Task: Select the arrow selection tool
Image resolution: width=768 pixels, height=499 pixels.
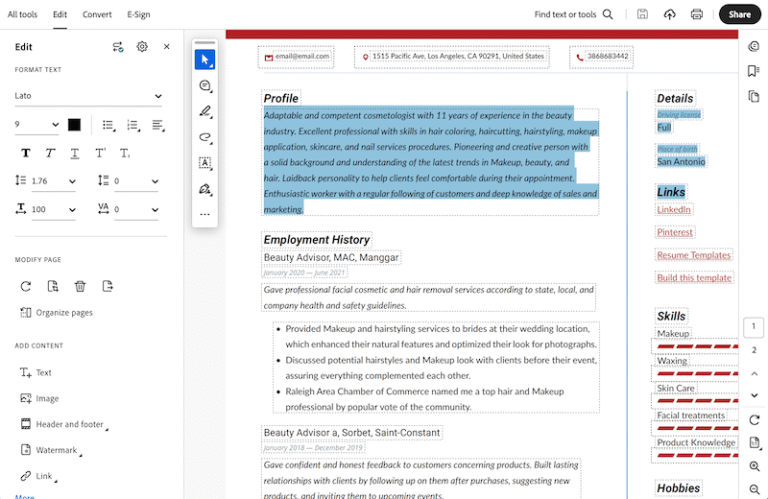Action: (205, 60)
